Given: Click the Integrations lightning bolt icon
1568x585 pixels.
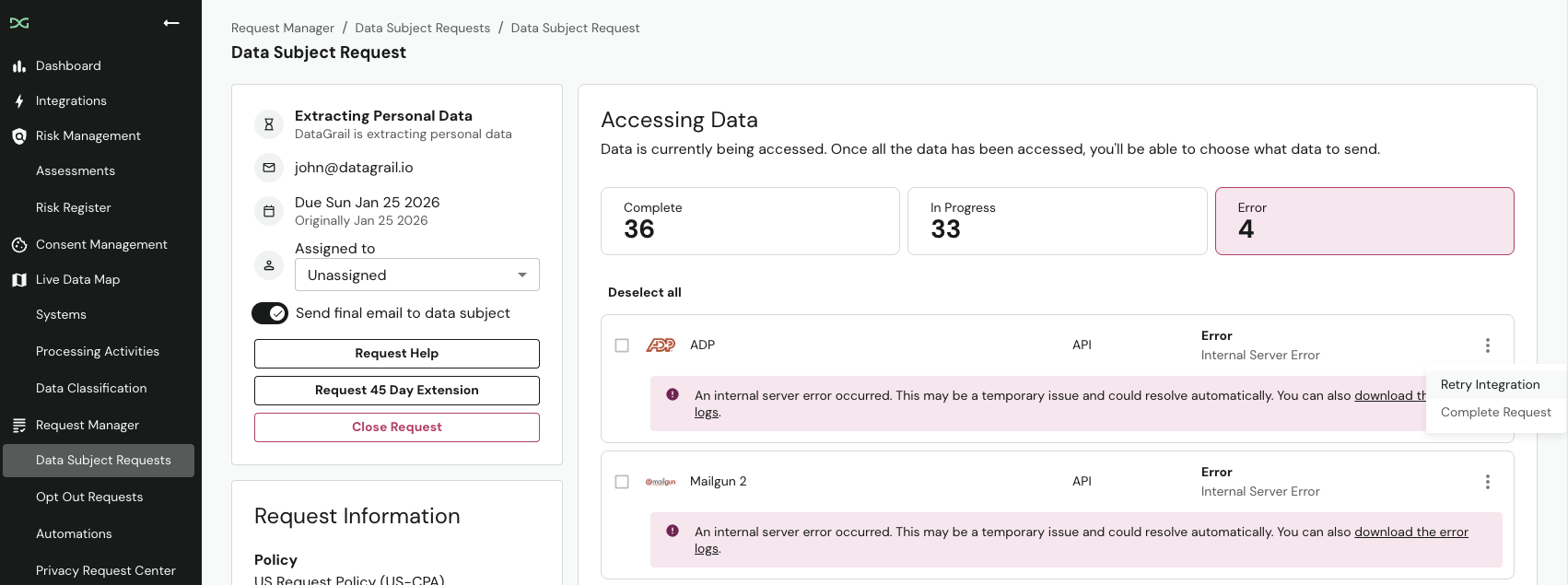Looking at the screenshot, I should pos(18,101).
